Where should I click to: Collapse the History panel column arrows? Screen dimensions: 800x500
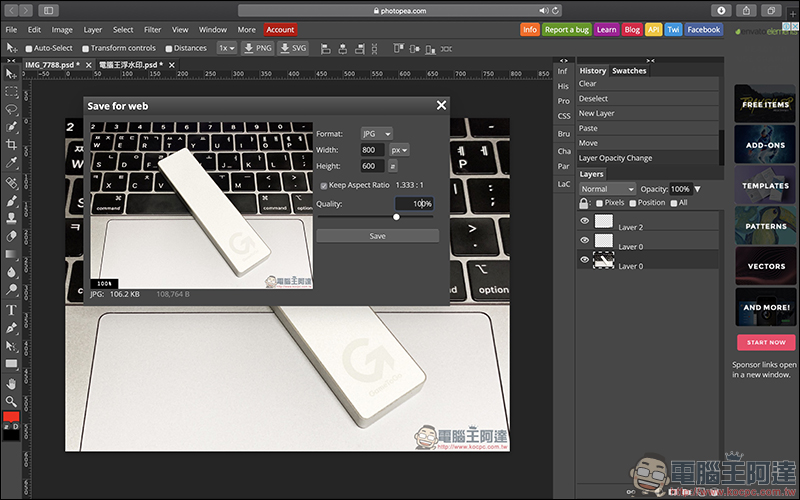pyautogui.click(x=651, y=61)
